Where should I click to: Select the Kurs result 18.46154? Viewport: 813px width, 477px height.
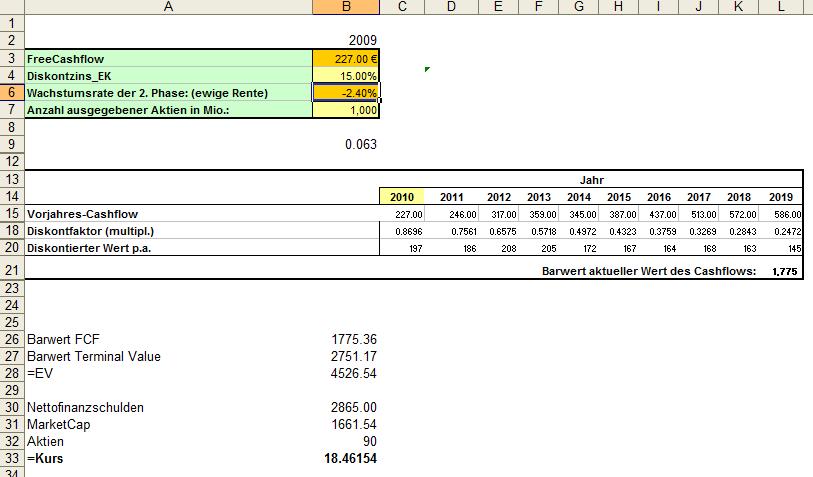pos(346,458)
